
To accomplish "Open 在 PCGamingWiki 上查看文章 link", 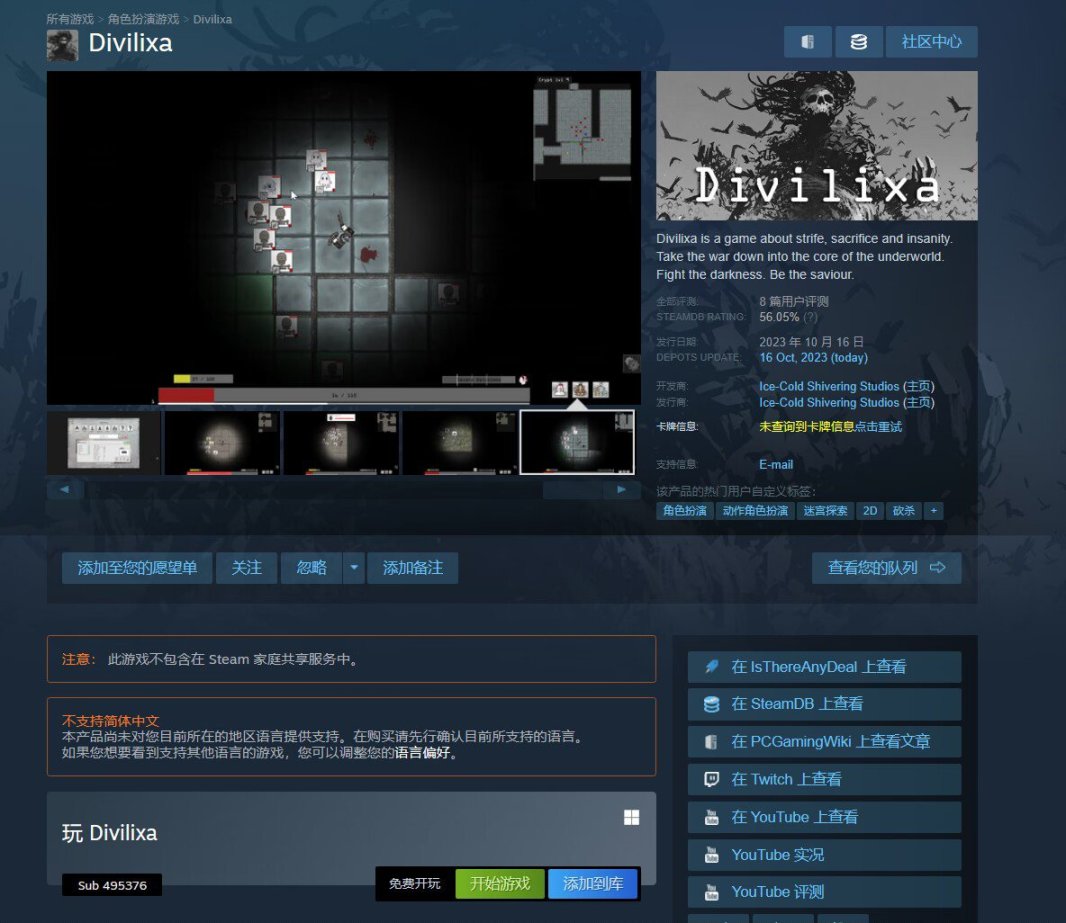I will 825,742.
